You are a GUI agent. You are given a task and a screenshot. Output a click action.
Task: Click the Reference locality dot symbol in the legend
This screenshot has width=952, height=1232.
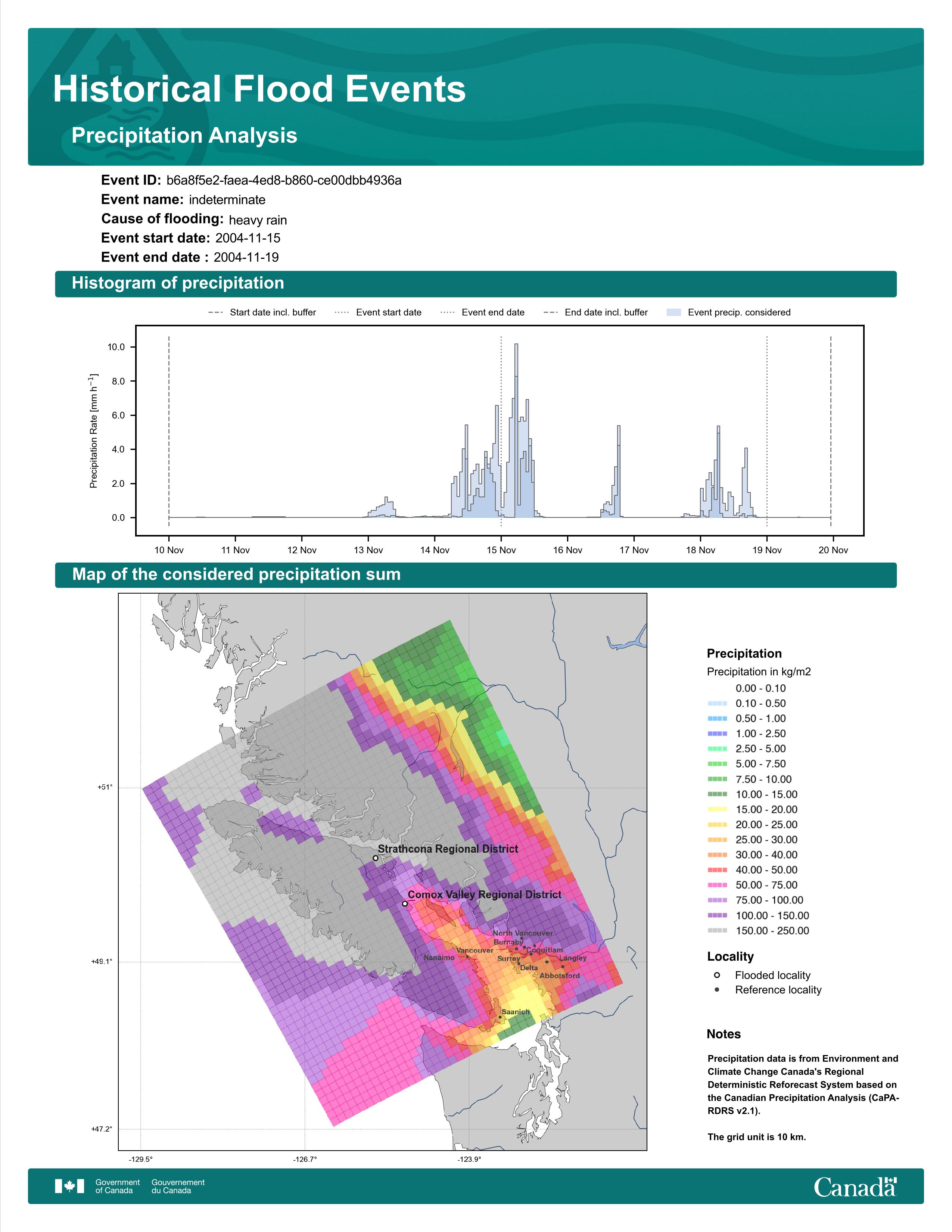pyautogui.click(x=717, y=990)
